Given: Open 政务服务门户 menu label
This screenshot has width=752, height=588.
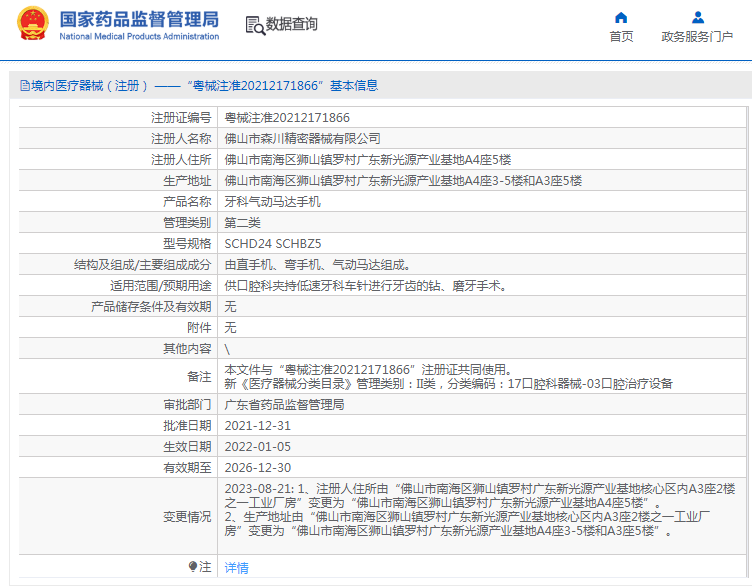Looking at the screenshot, I should coord(697,37).
